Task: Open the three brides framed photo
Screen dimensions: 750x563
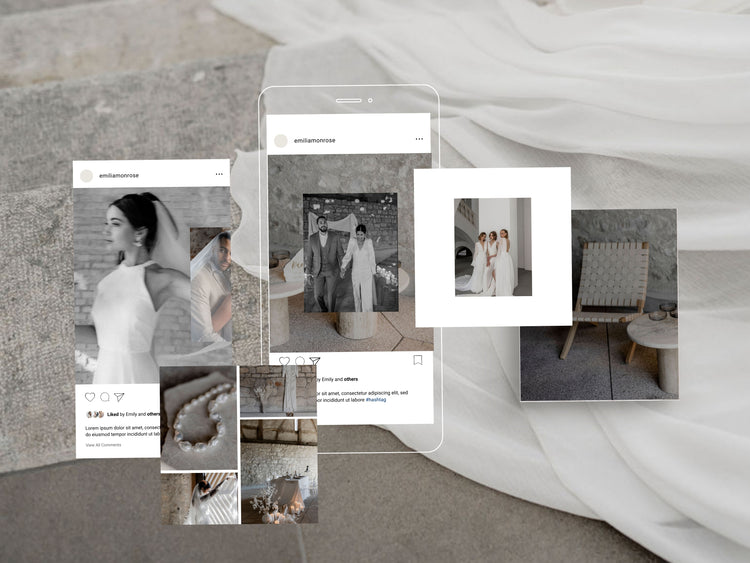Action: pos(492,247)
